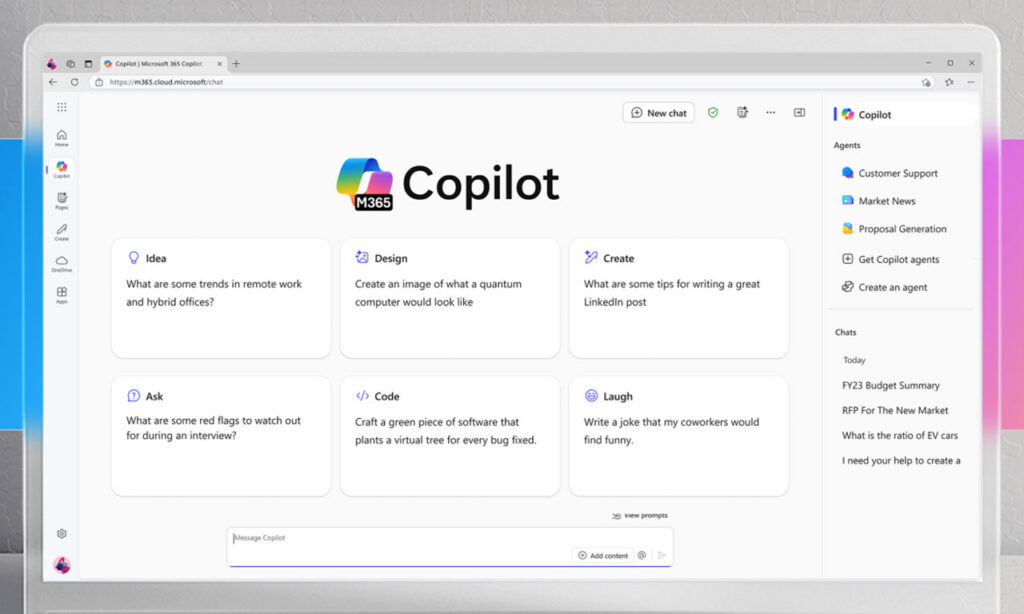Viewport: 1024px width, 614px height.
Task: Click the browser favorites star icon
Action: (949, 82)
